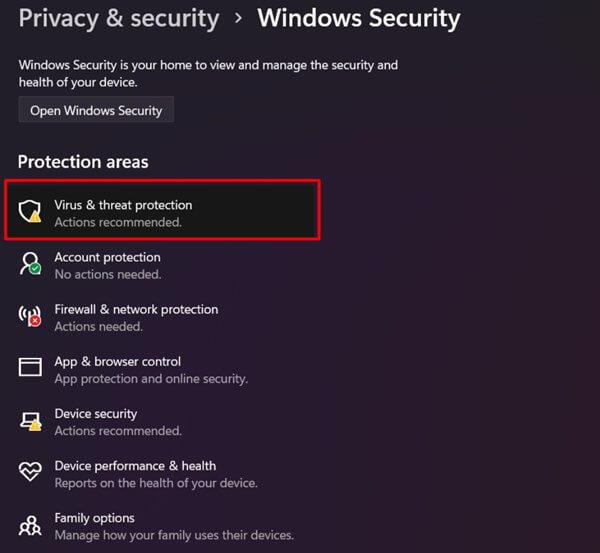Open the Family options label

[x=94, y=518]
